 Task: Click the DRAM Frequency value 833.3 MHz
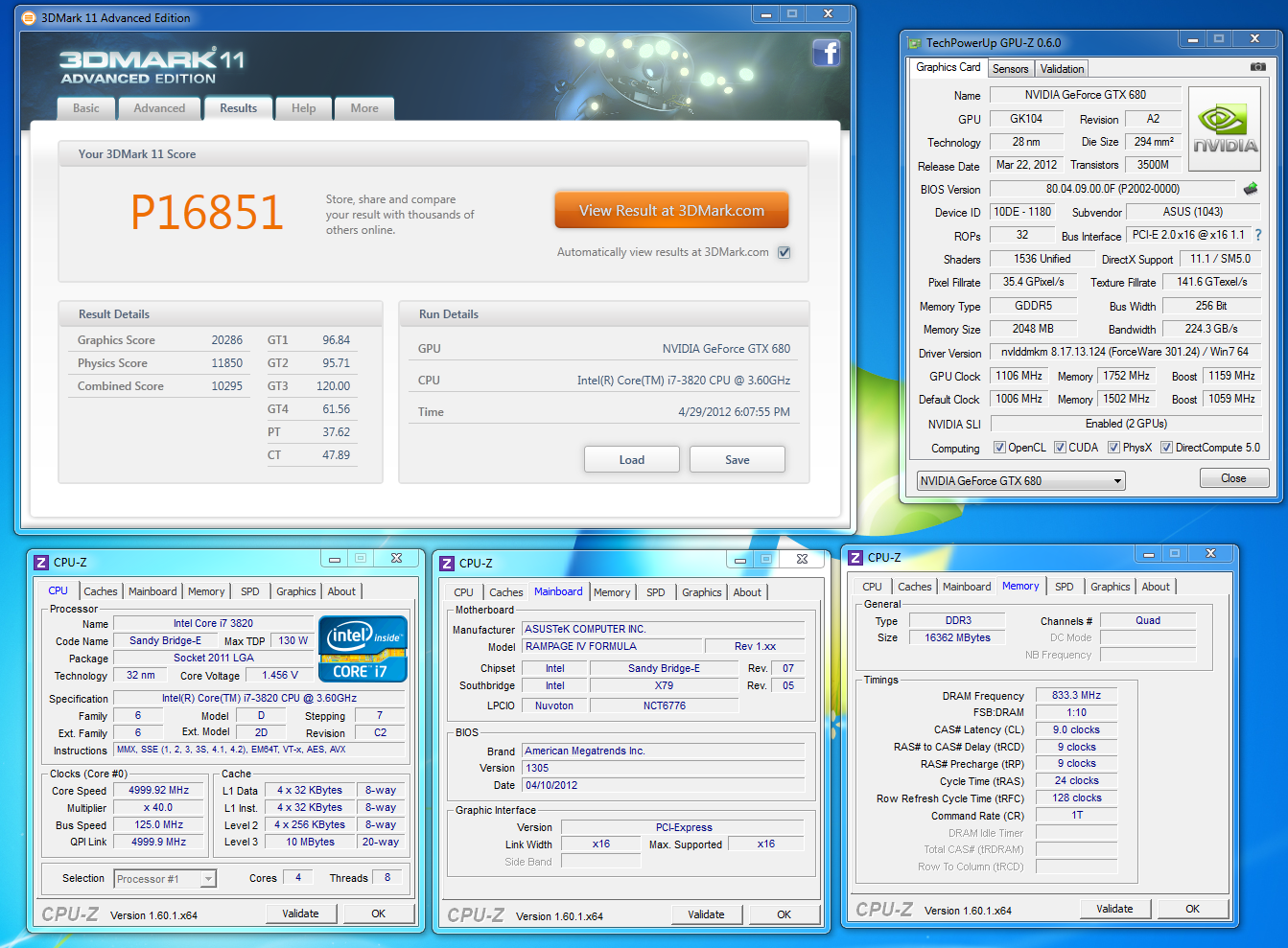click(x=1076, y=695)
